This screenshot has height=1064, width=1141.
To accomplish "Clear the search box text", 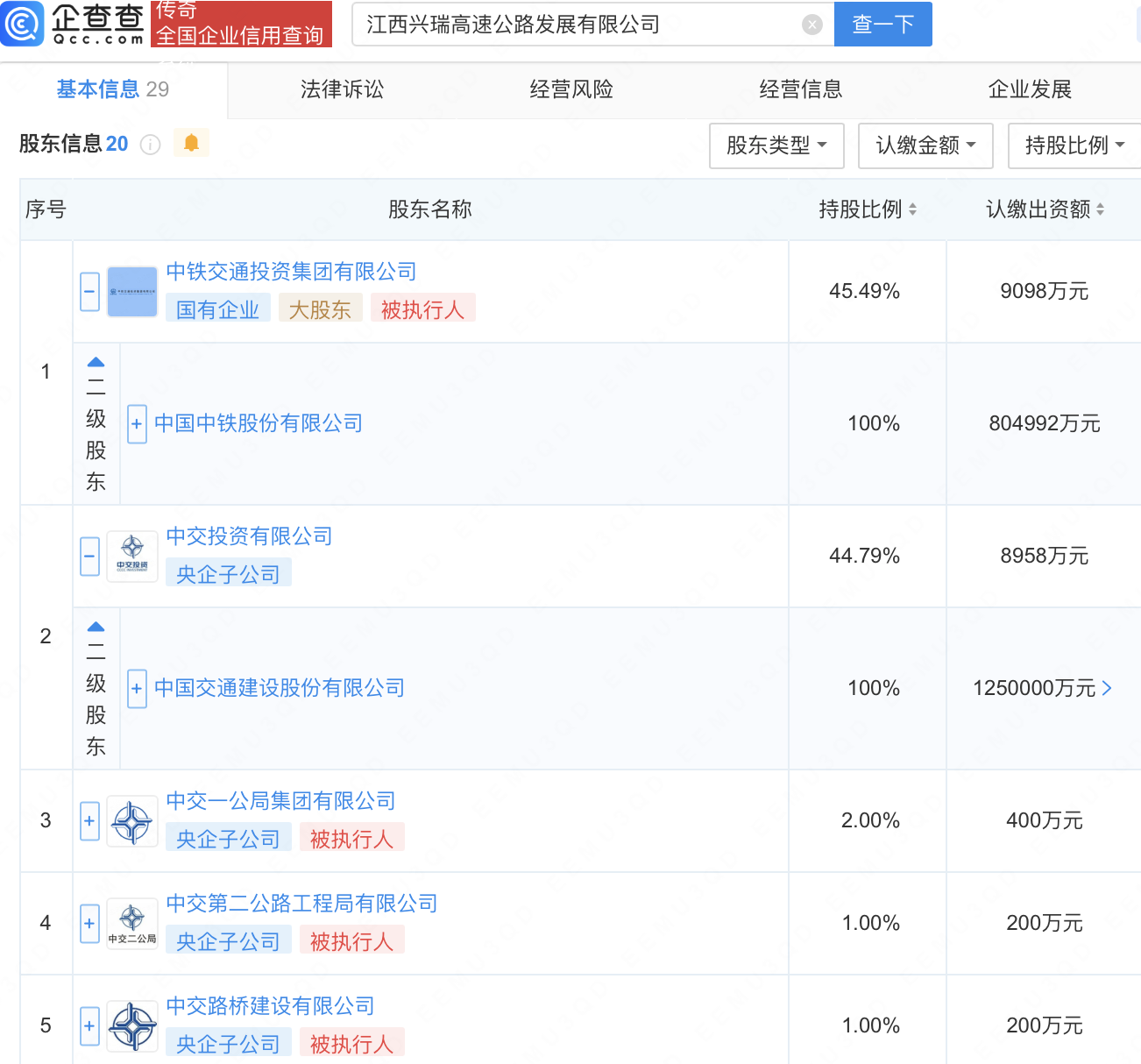I will pyautogui.click(x=812, y=25).
